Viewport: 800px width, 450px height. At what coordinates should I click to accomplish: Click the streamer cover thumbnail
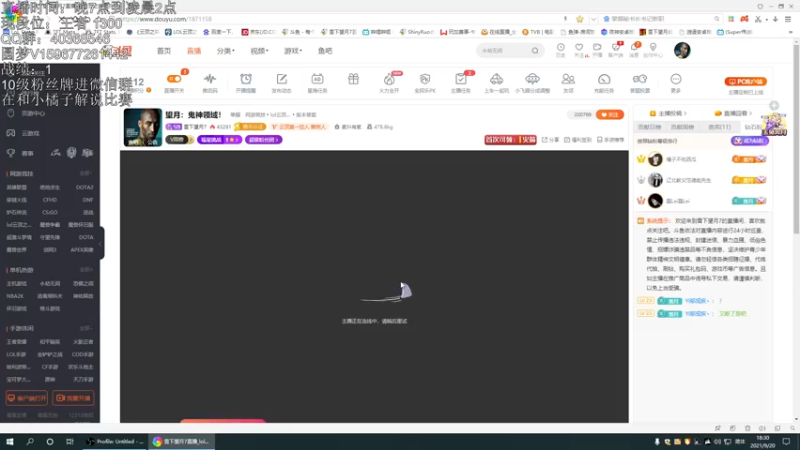pyautogui.click(x=143, y=127)
